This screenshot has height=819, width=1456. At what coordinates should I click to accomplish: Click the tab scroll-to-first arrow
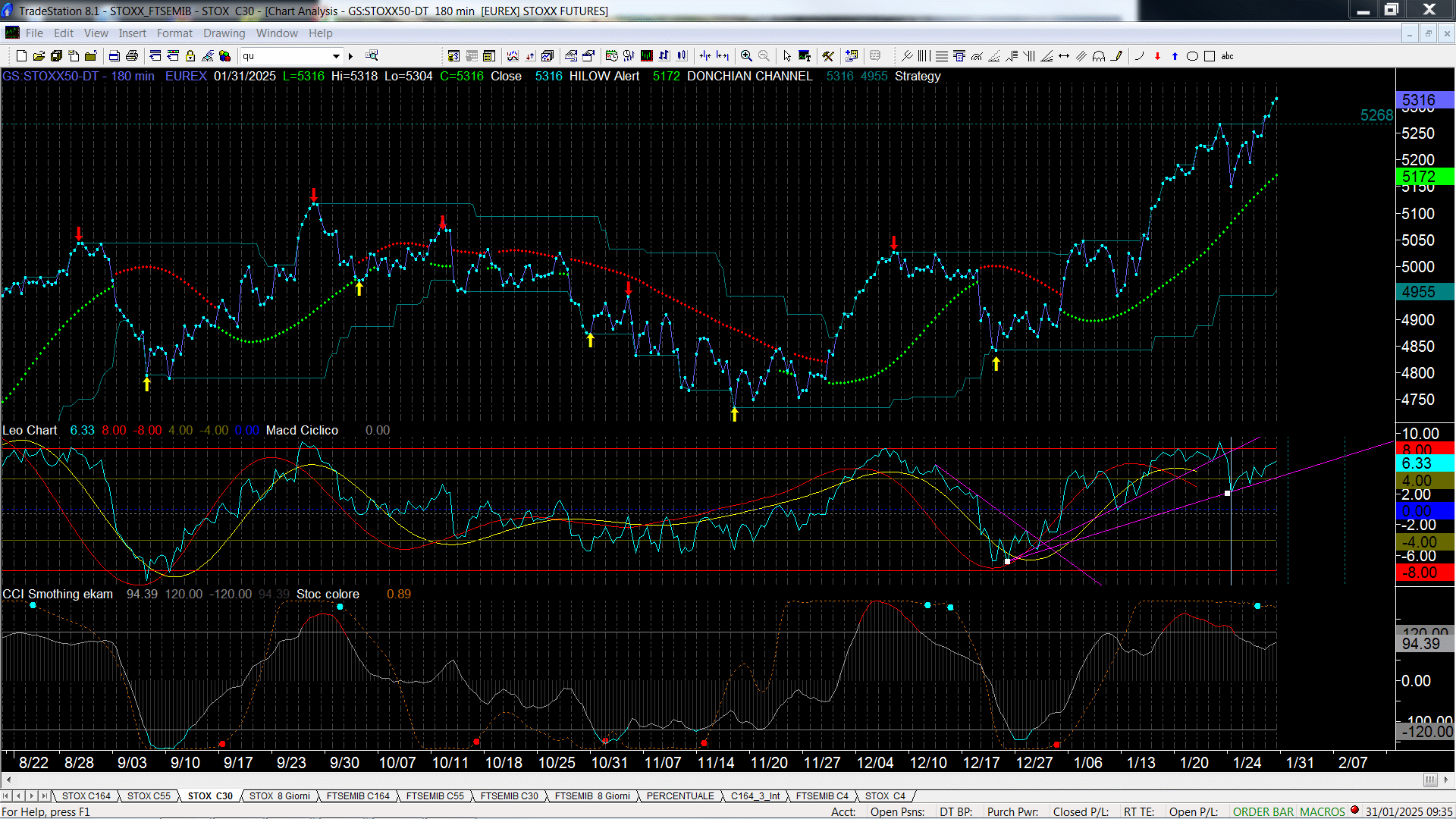click(7, 796)
